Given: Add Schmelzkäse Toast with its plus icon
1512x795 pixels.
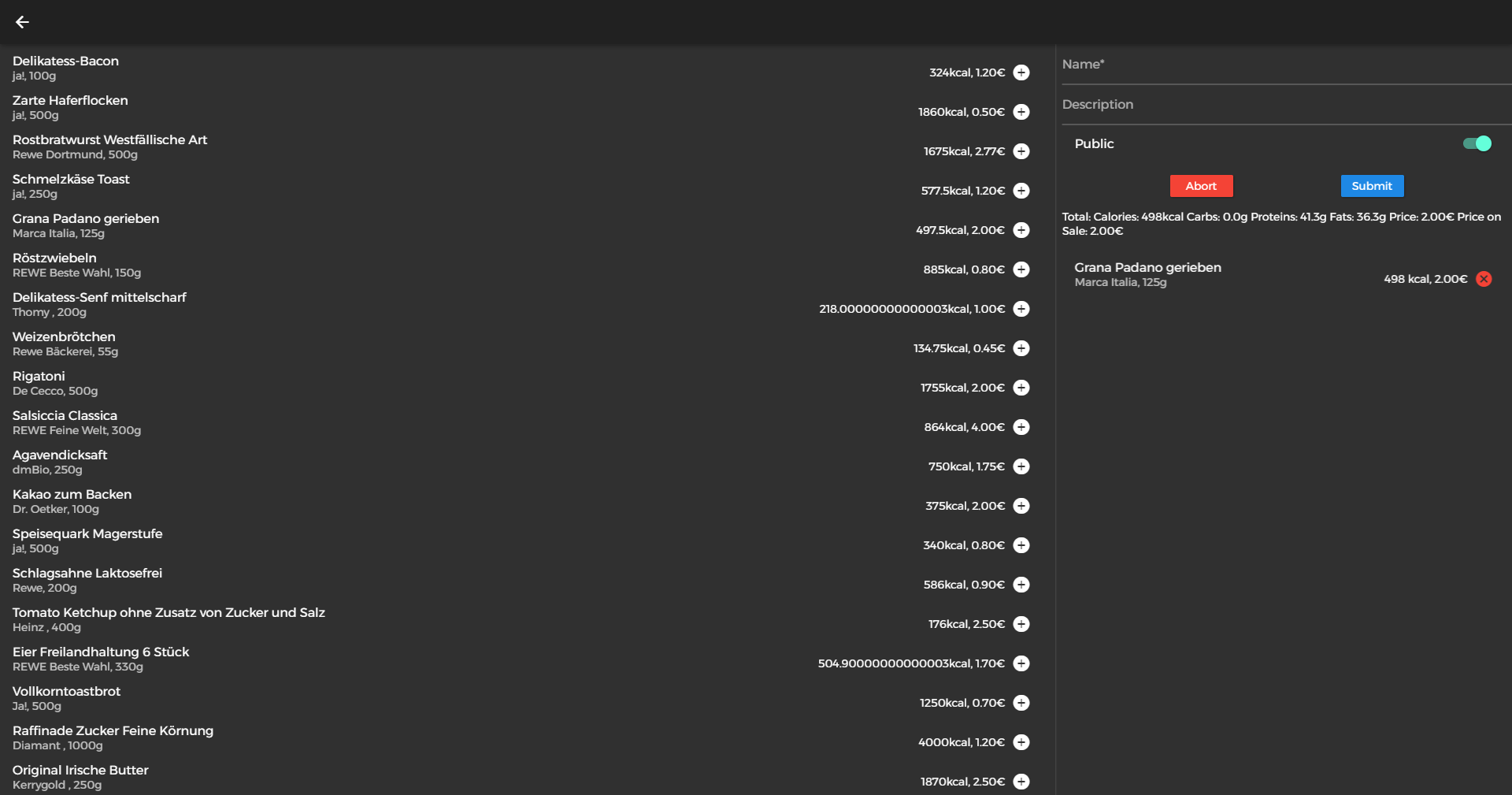Looking at the screenshot, I should (1021, 191).
